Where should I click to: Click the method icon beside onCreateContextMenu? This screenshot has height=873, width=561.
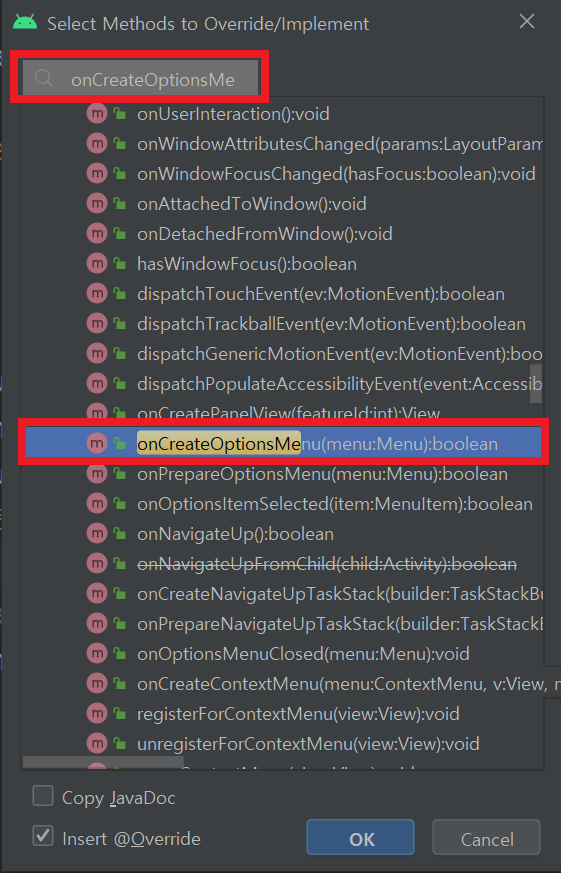pyautogui.click(x=97, y=684)
